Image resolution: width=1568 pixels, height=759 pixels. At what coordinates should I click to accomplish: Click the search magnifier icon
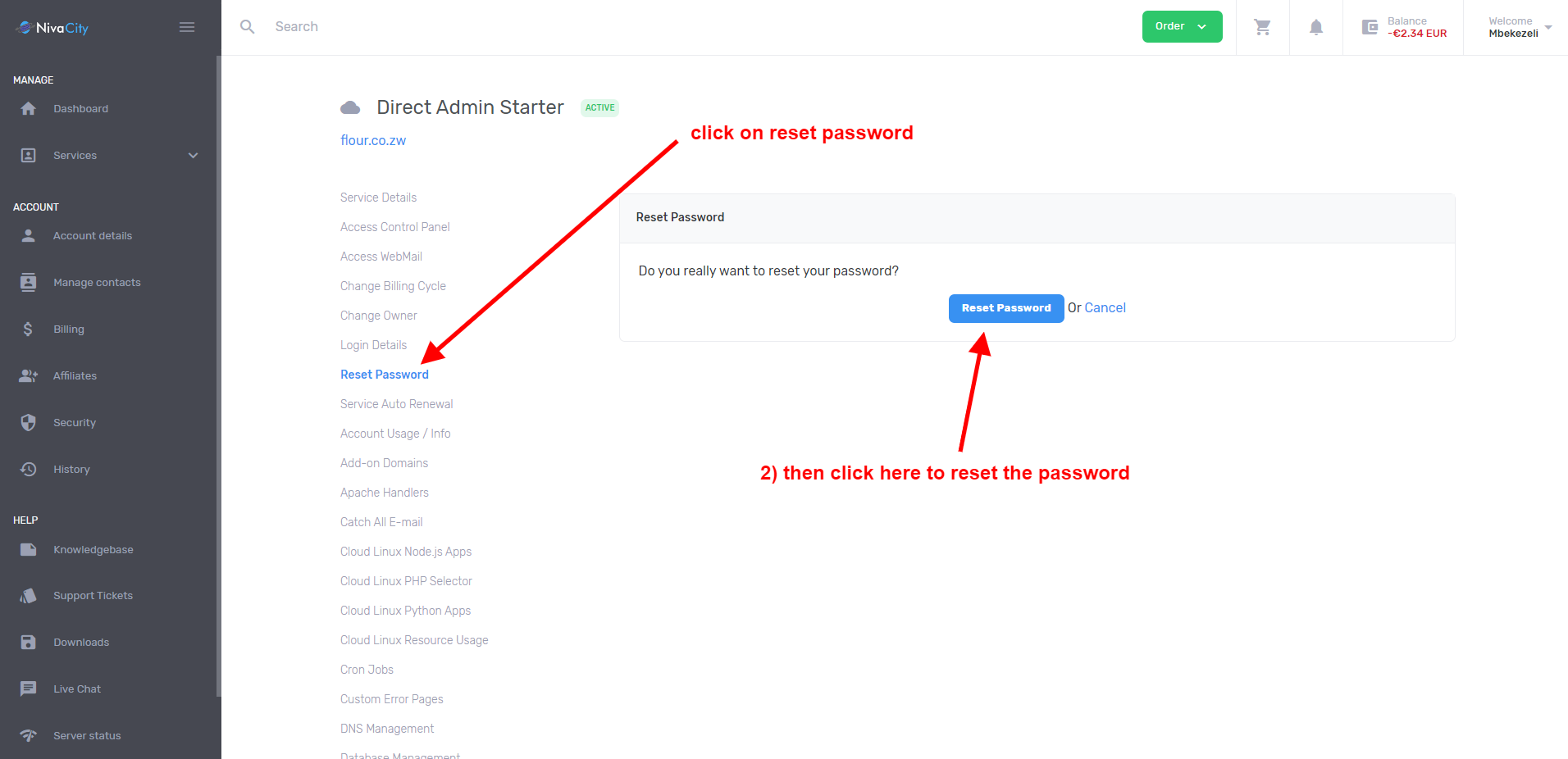247,27
